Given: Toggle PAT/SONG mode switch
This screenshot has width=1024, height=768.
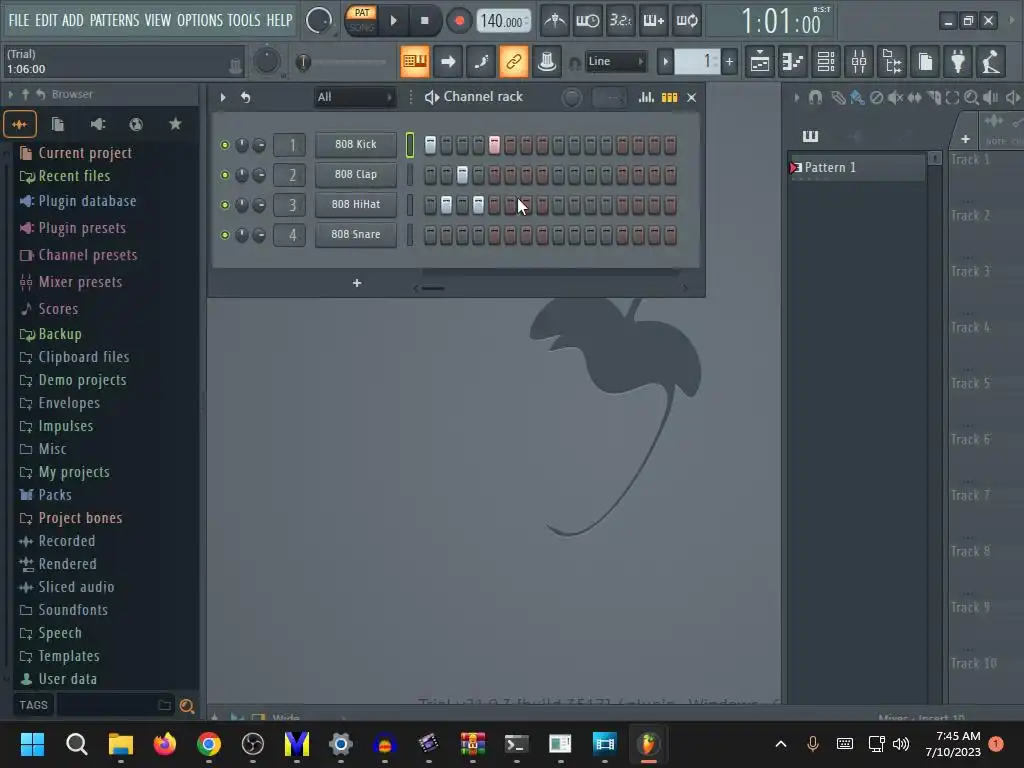Looking at the screenshot, I should point(361,20).
